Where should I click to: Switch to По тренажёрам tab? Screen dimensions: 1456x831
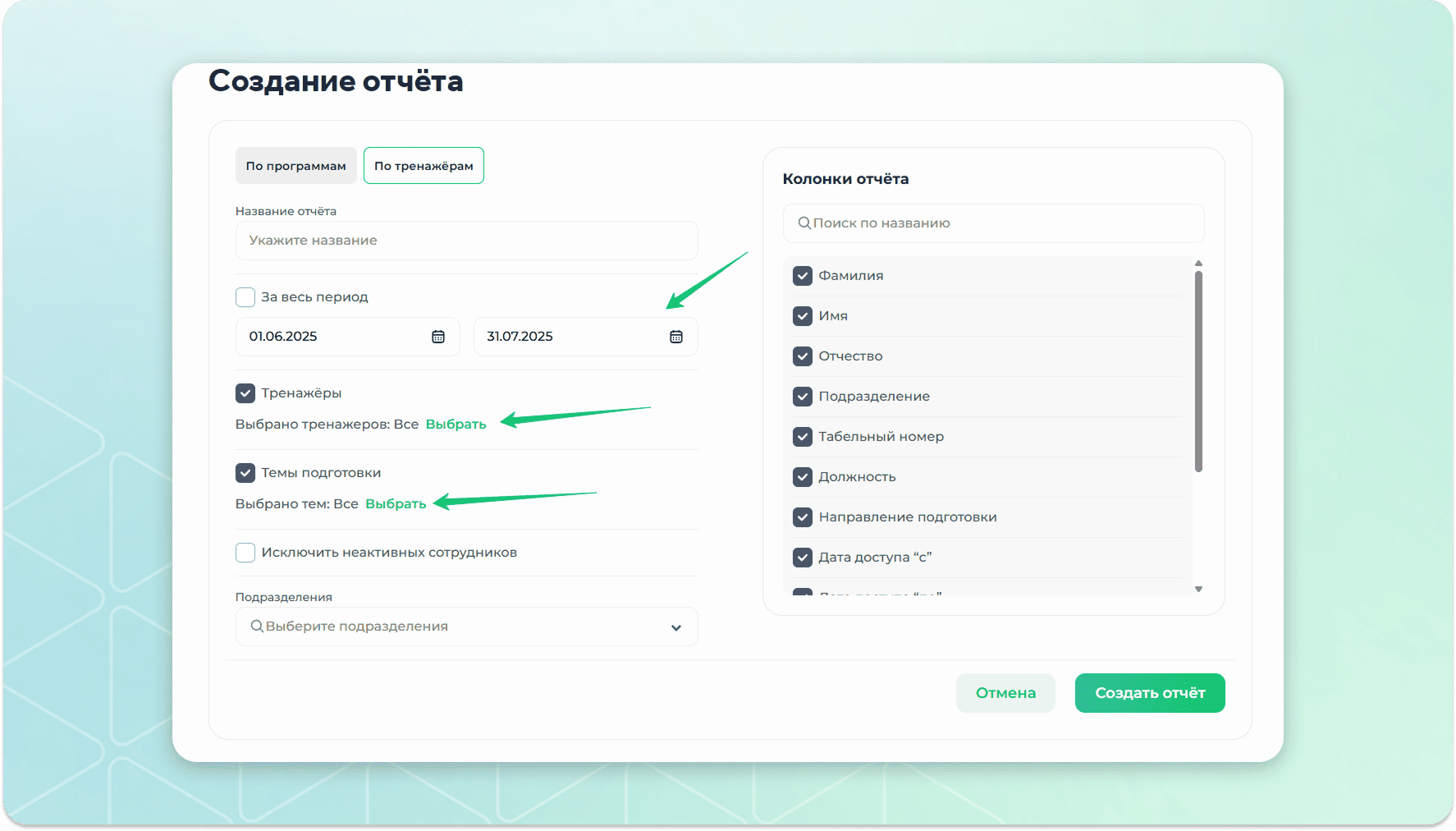[424, 166]
